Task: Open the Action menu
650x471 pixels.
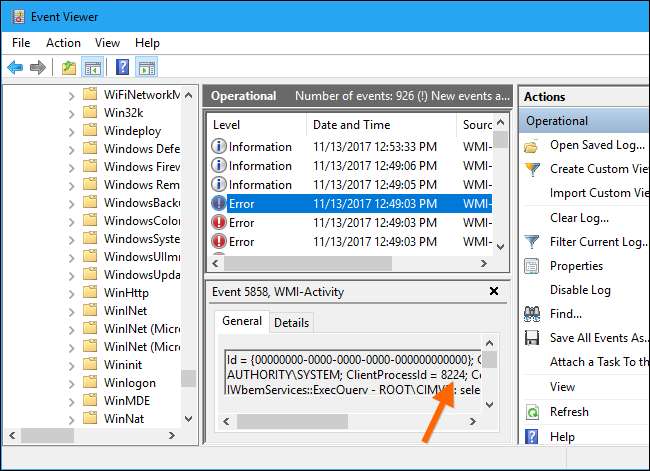Action: 63,43
